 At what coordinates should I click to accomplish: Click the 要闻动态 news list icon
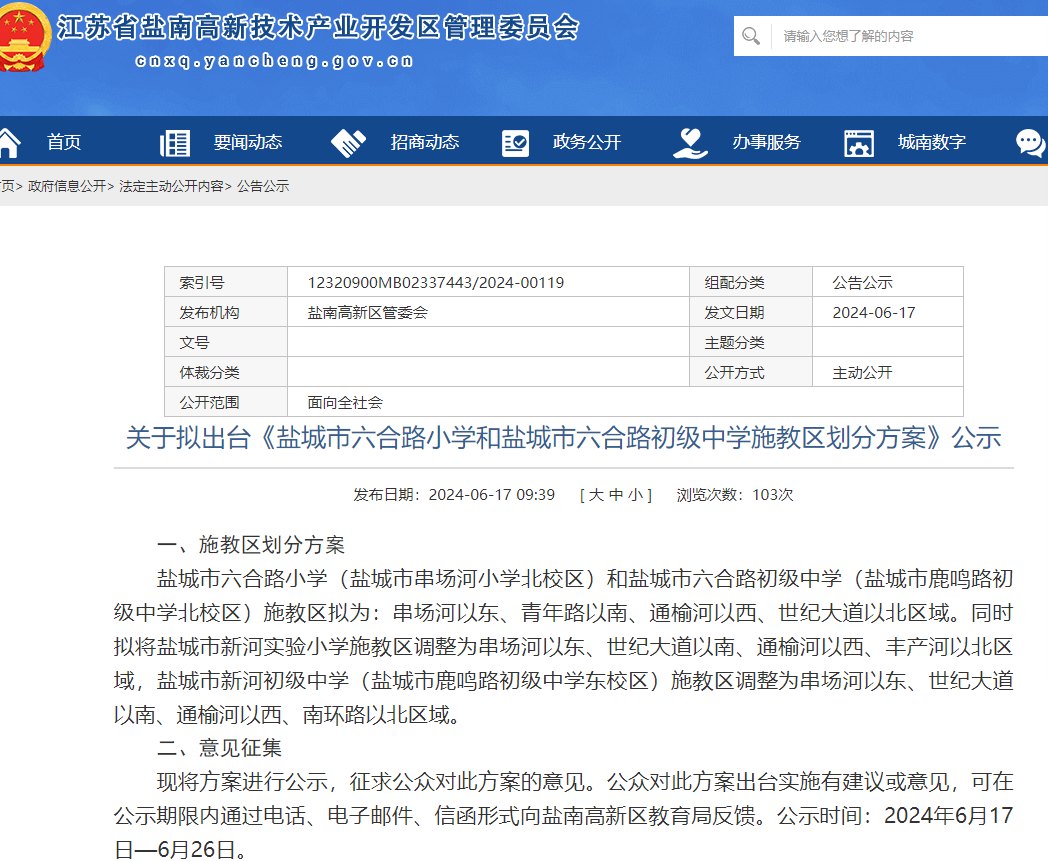tap(175, 143)
